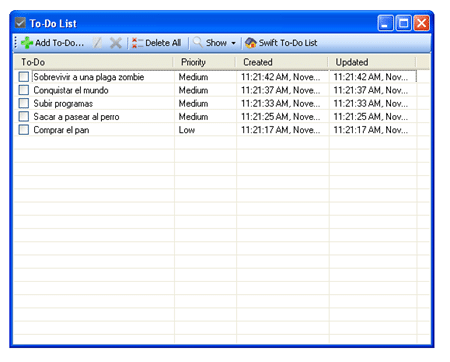Check the Conquistar el mundo checkbox
This screenshot has width=450, height=362.
point(24,90)
